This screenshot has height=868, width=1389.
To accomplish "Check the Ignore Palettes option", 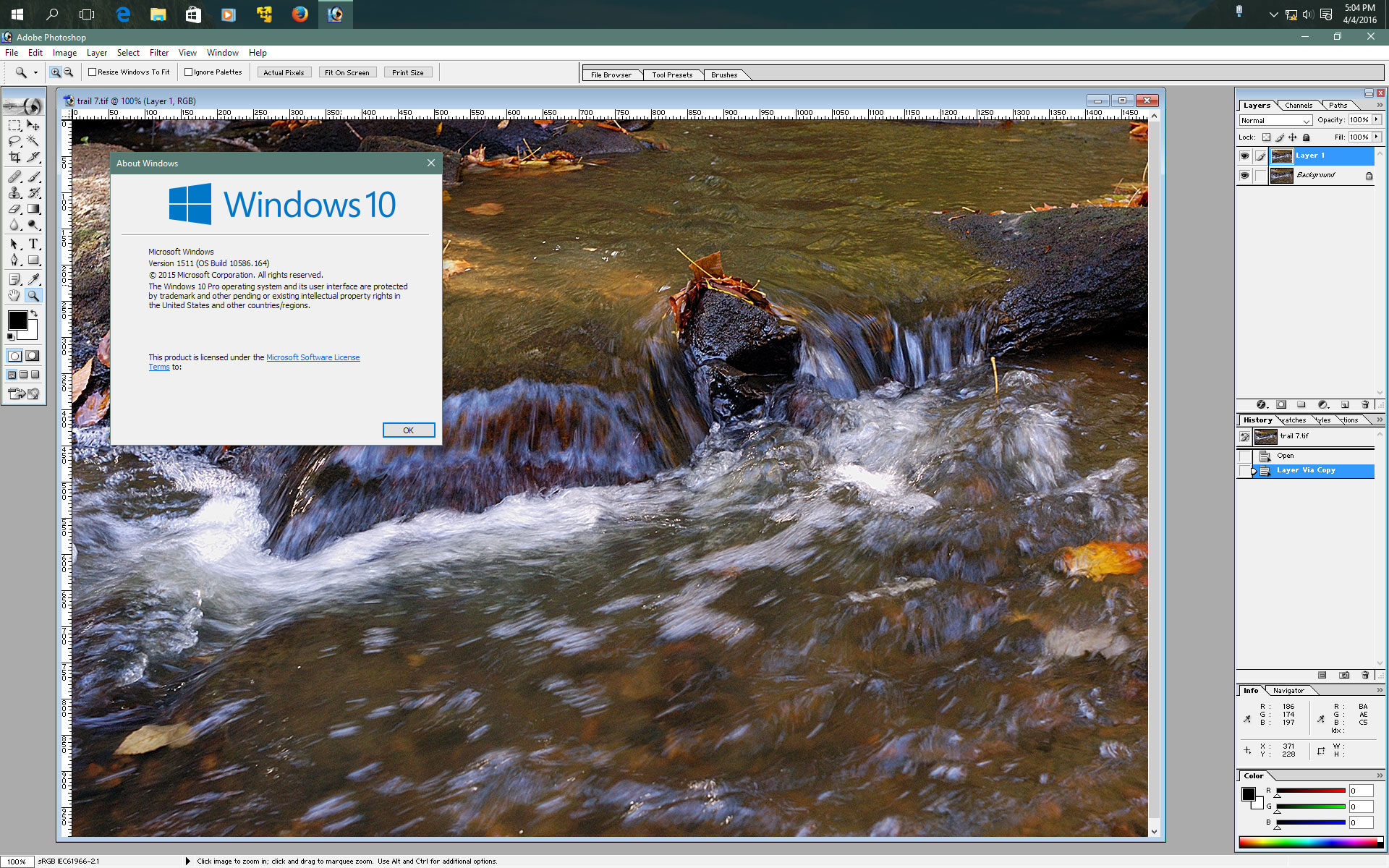I will click(x=189, y=72).
